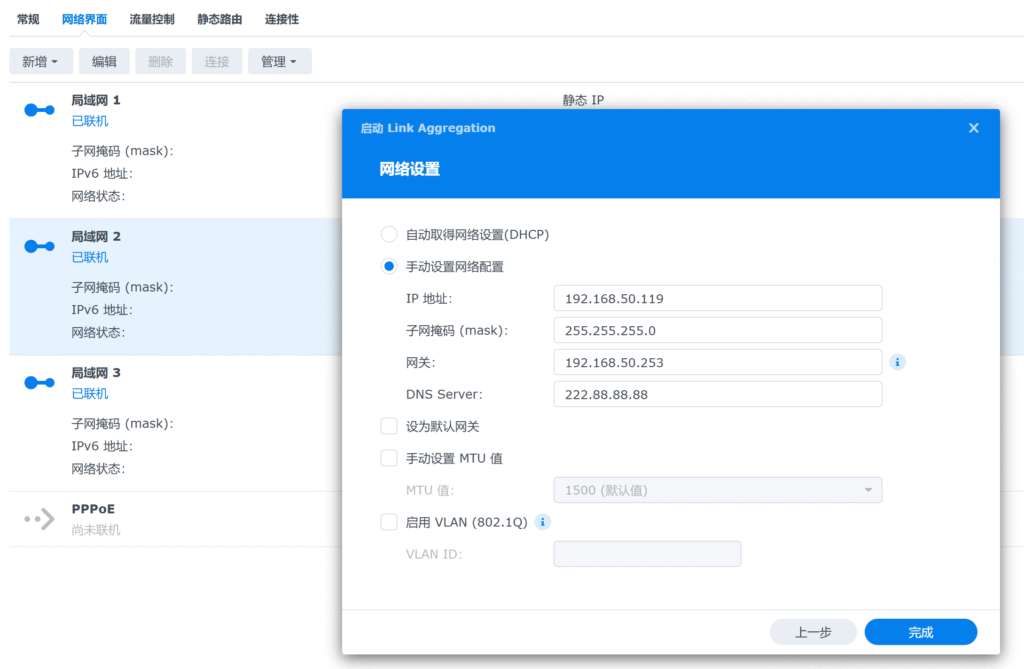Switch to the 流量控制 tab
Image resolution: width=1024 pixels, height=669 pixels.
pyautogui.click(x=152, y=19)
